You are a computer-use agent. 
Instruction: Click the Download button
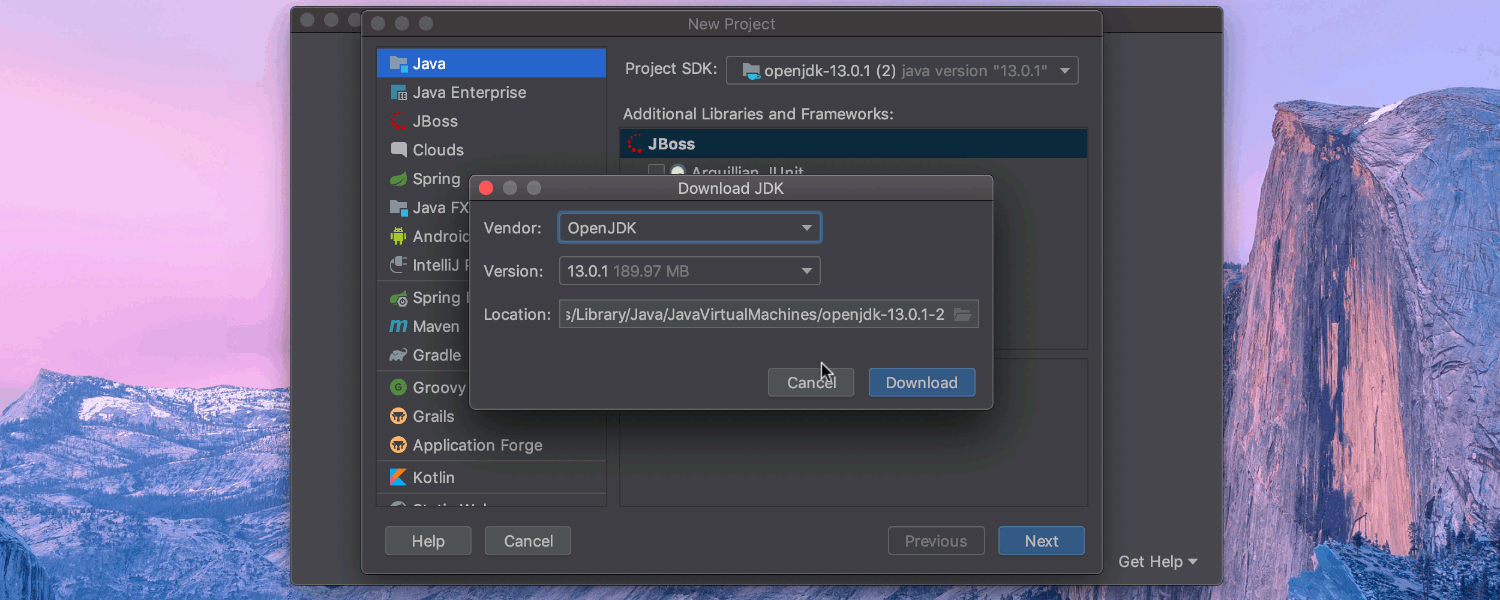(922, 383)
